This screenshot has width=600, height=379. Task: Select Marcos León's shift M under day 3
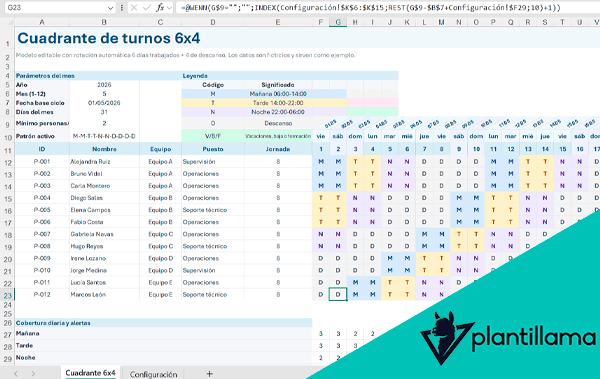[x=355, y=294]
